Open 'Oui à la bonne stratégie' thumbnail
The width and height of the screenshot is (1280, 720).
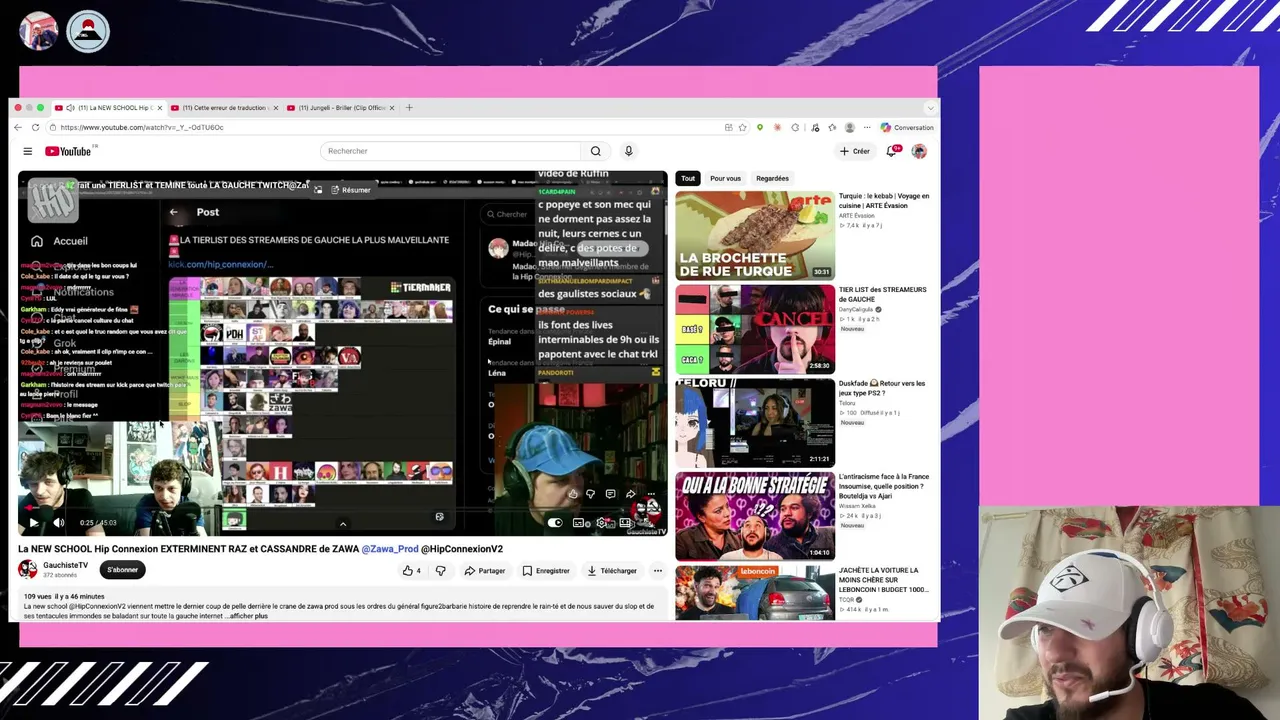pos(755,516)
